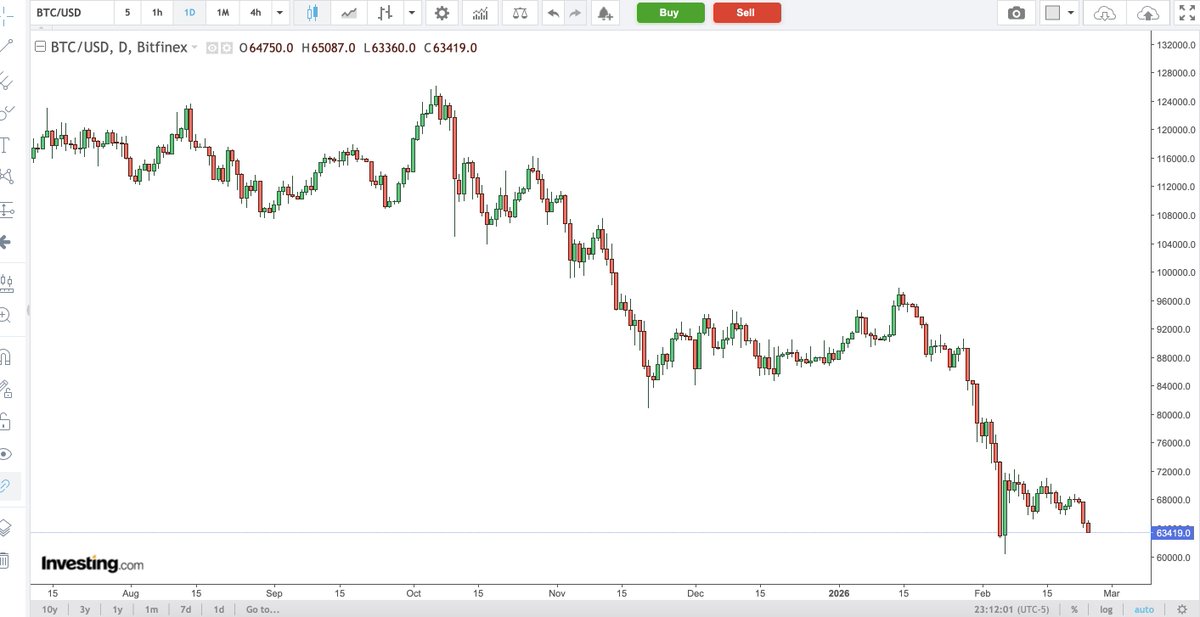Toggle log scale mode
Screen dimensions: 1200x617
click(1107, 609)
